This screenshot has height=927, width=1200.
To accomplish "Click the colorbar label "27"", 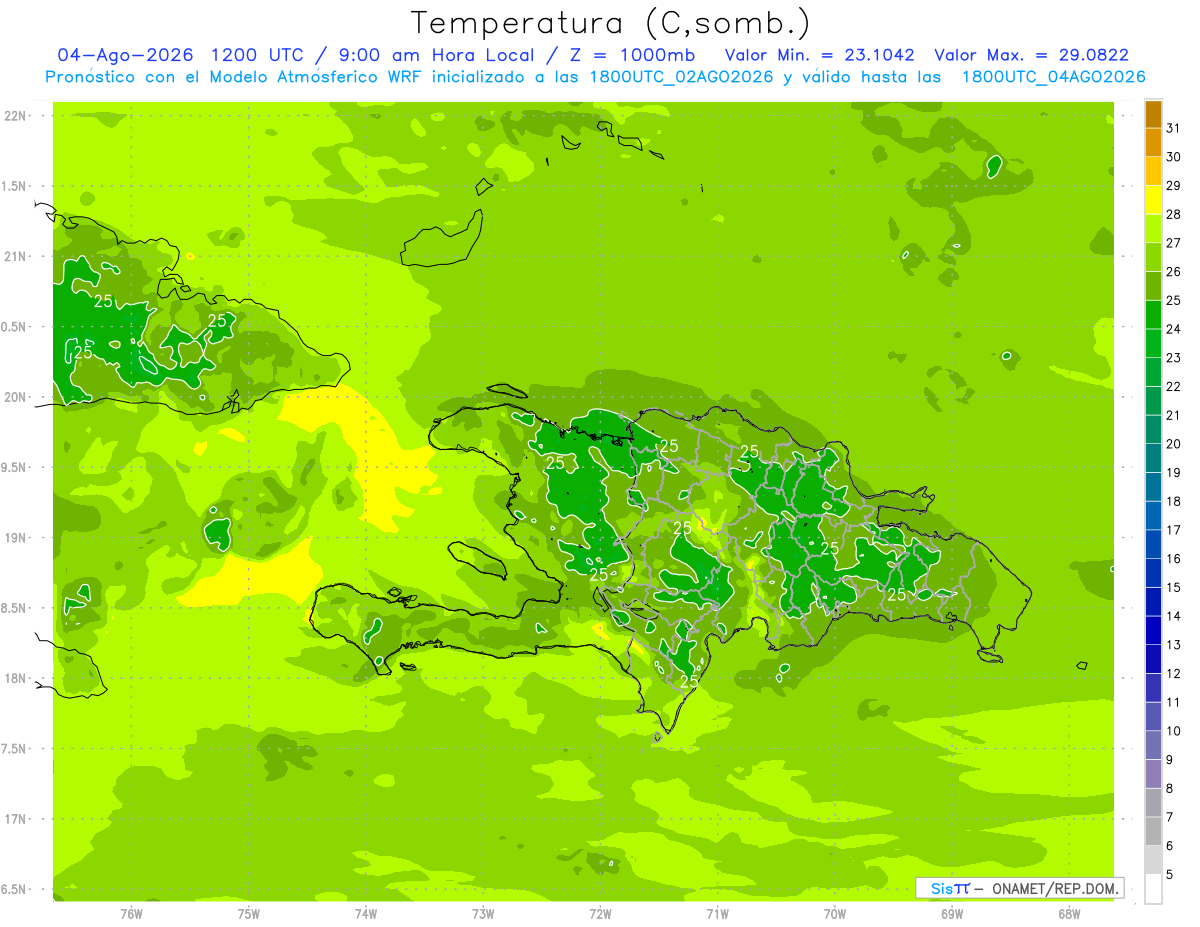I will [1173, 243].
